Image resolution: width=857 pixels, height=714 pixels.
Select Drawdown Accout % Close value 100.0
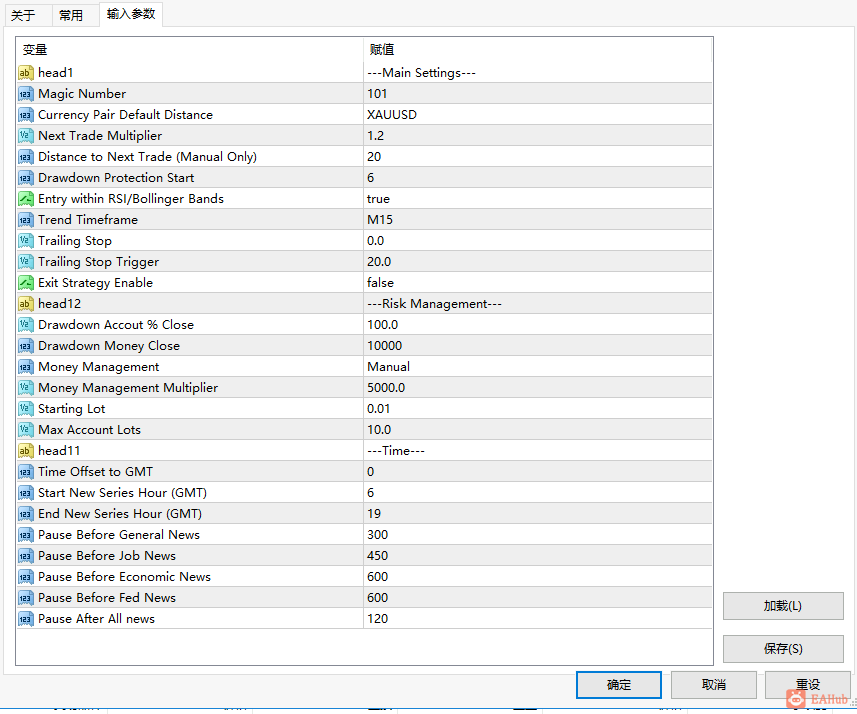click(x=538, y=325)
